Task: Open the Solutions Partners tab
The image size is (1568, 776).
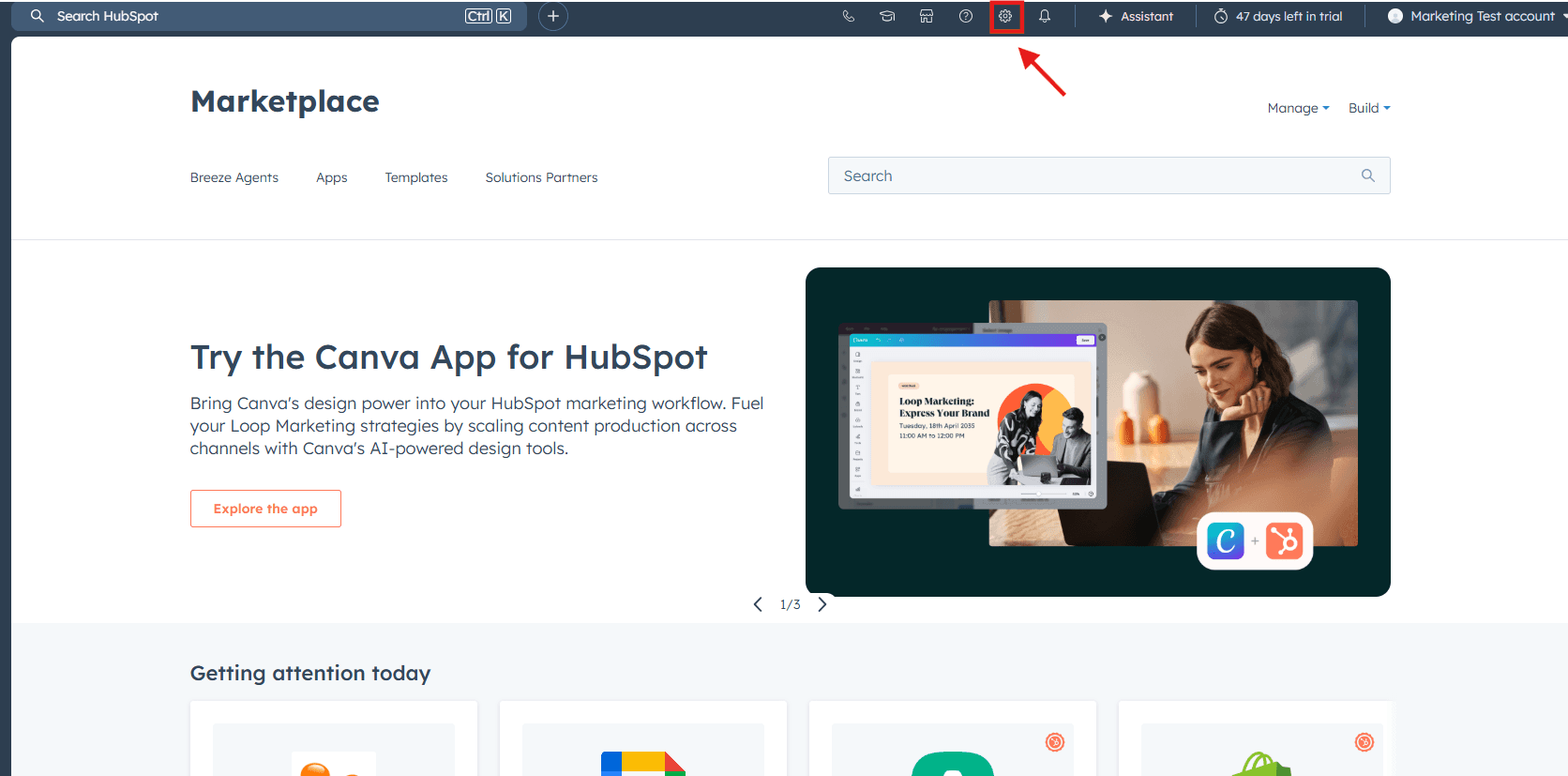Action: (x=541, y=177)
